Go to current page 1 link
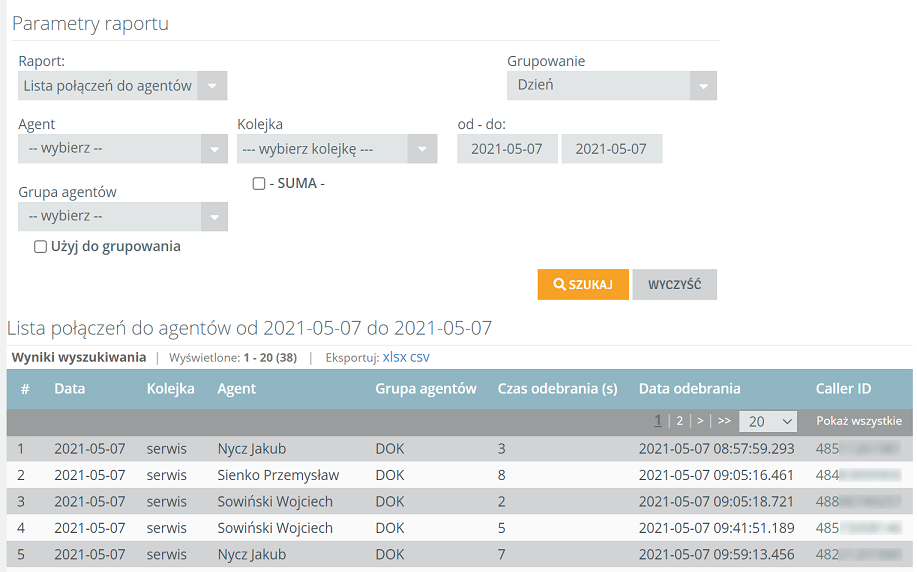 pos(658,421)
